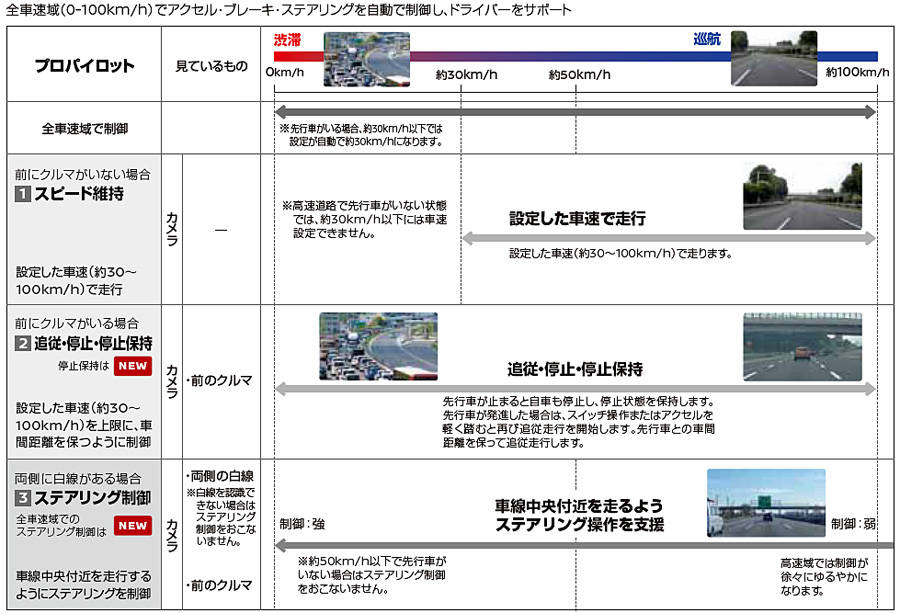Screen dimensions: 900x613
Task: Click the NEW badge beside ステアリング制御は
Action: [x=133, y=525]
